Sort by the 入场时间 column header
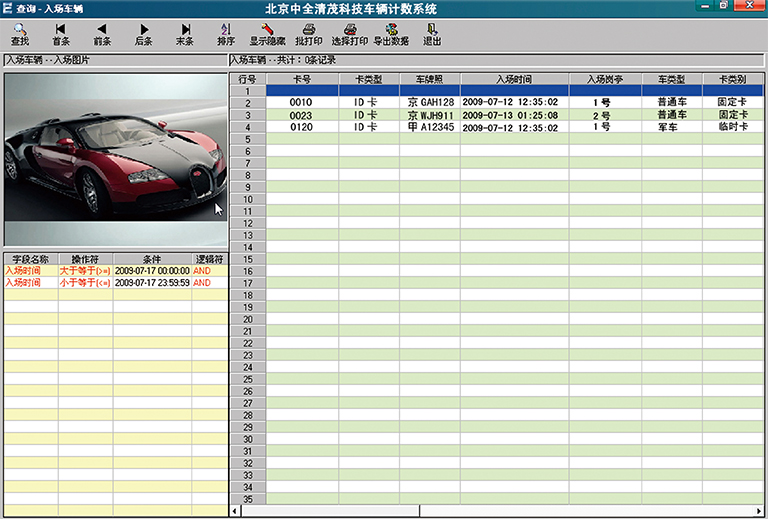Screen dimensions: 768x519 coord(514,78)
